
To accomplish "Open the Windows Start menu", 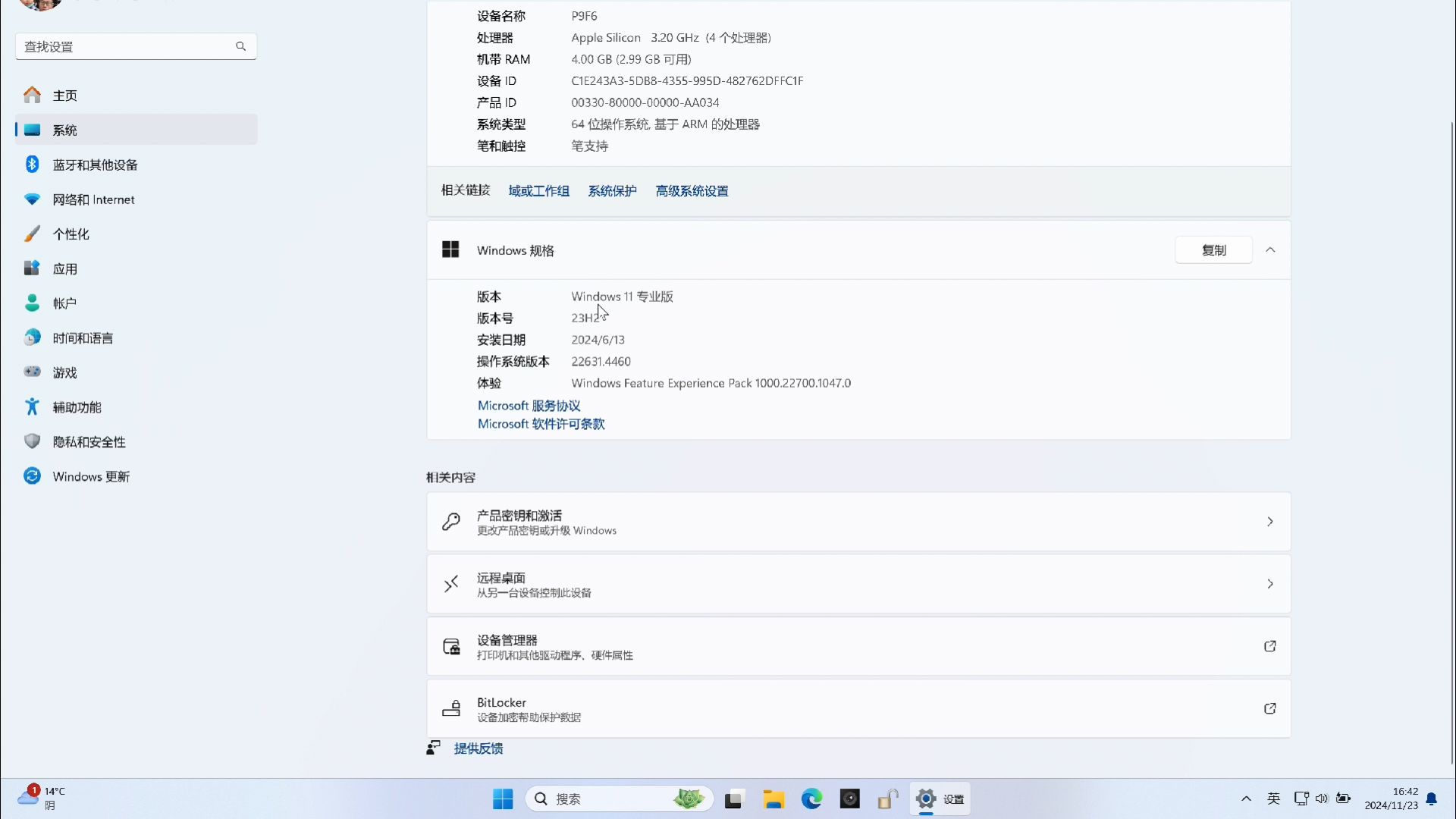I will (503, 799).
